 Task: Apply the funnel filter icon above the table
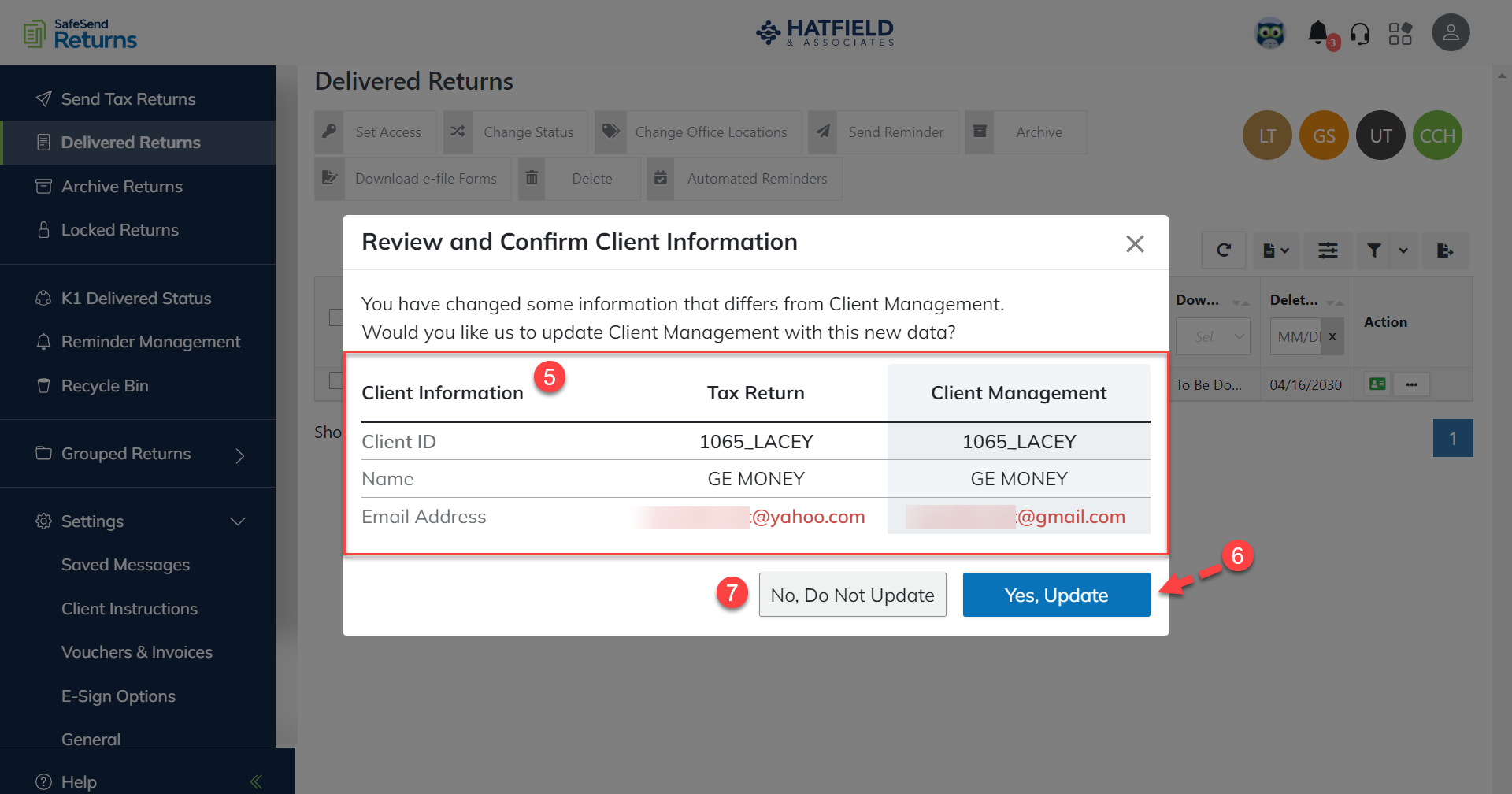tap(1373, 250)
